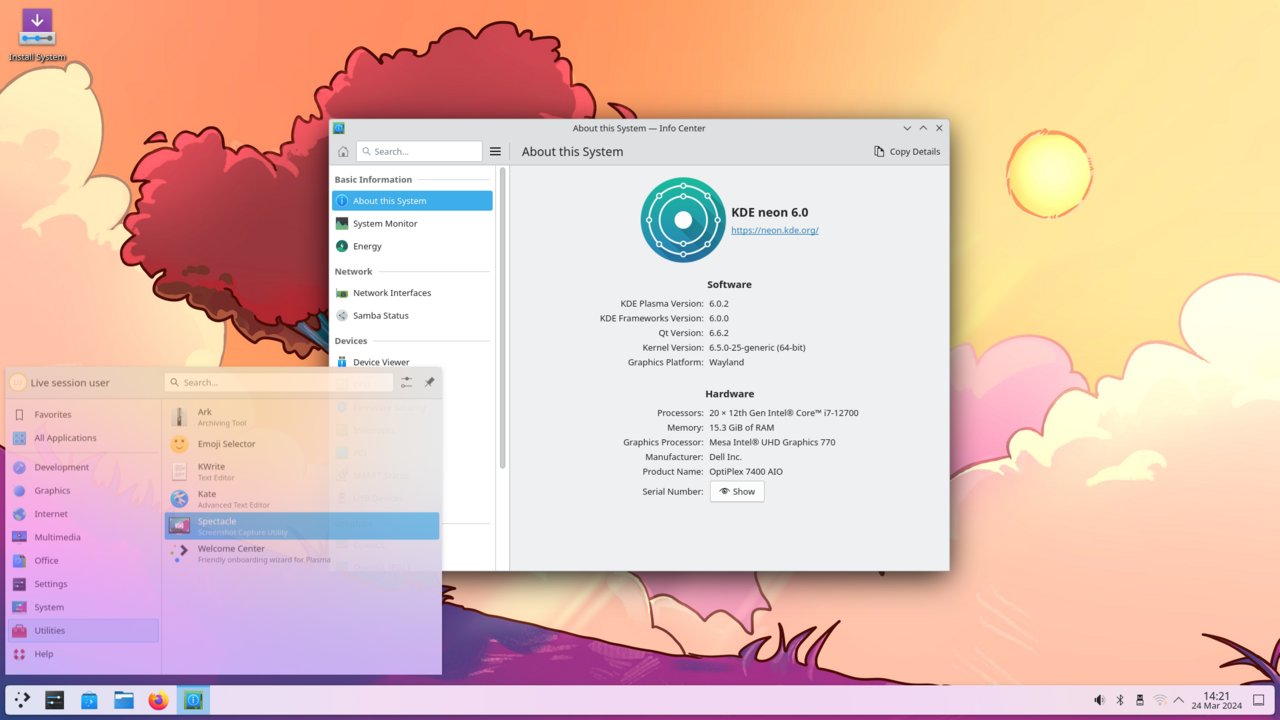The image size is (1280, 720).
Task: Open the hamburger menu in Info Center
Action: tap(495, 152)
